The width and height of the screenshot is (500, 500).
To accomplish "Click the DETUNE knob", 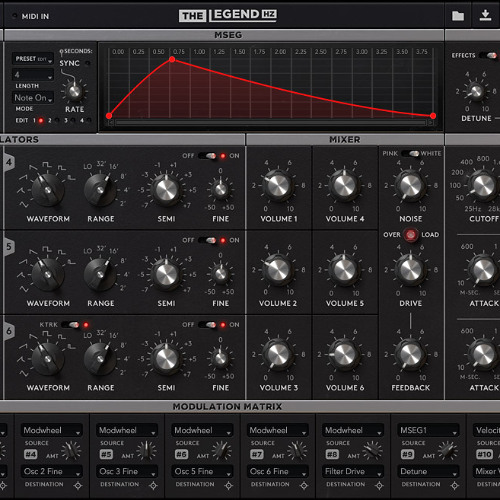I will tap(476, 91).
